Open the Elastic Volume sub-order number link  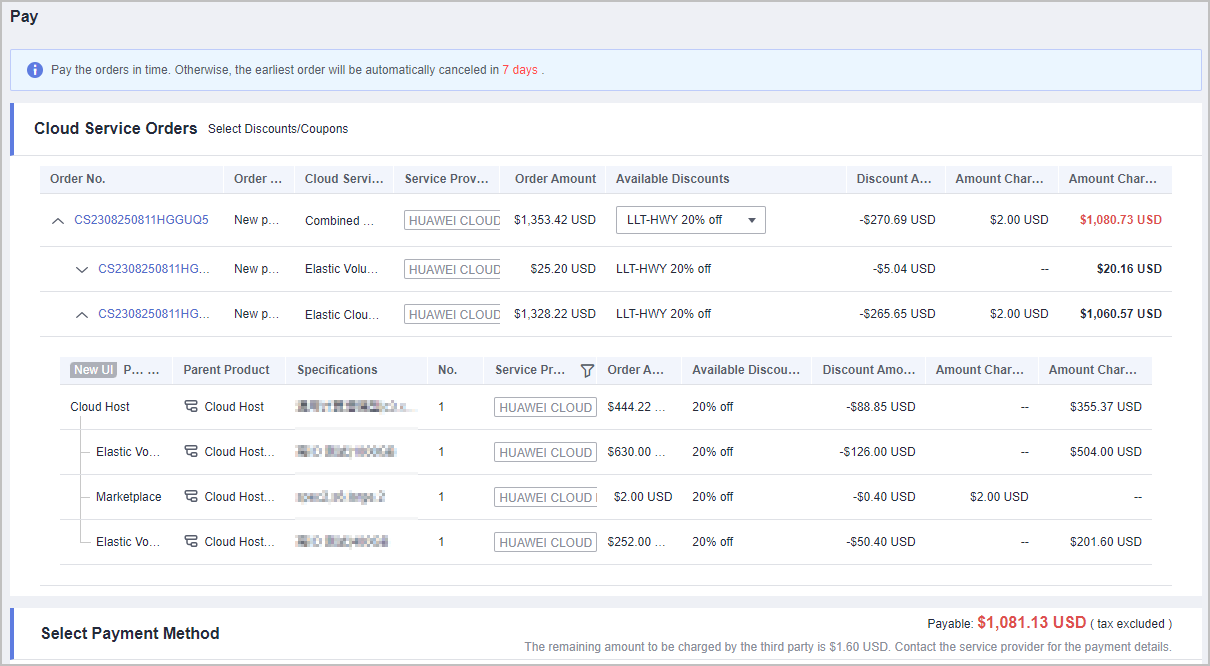pyautogui.click(x=154, y=269)
